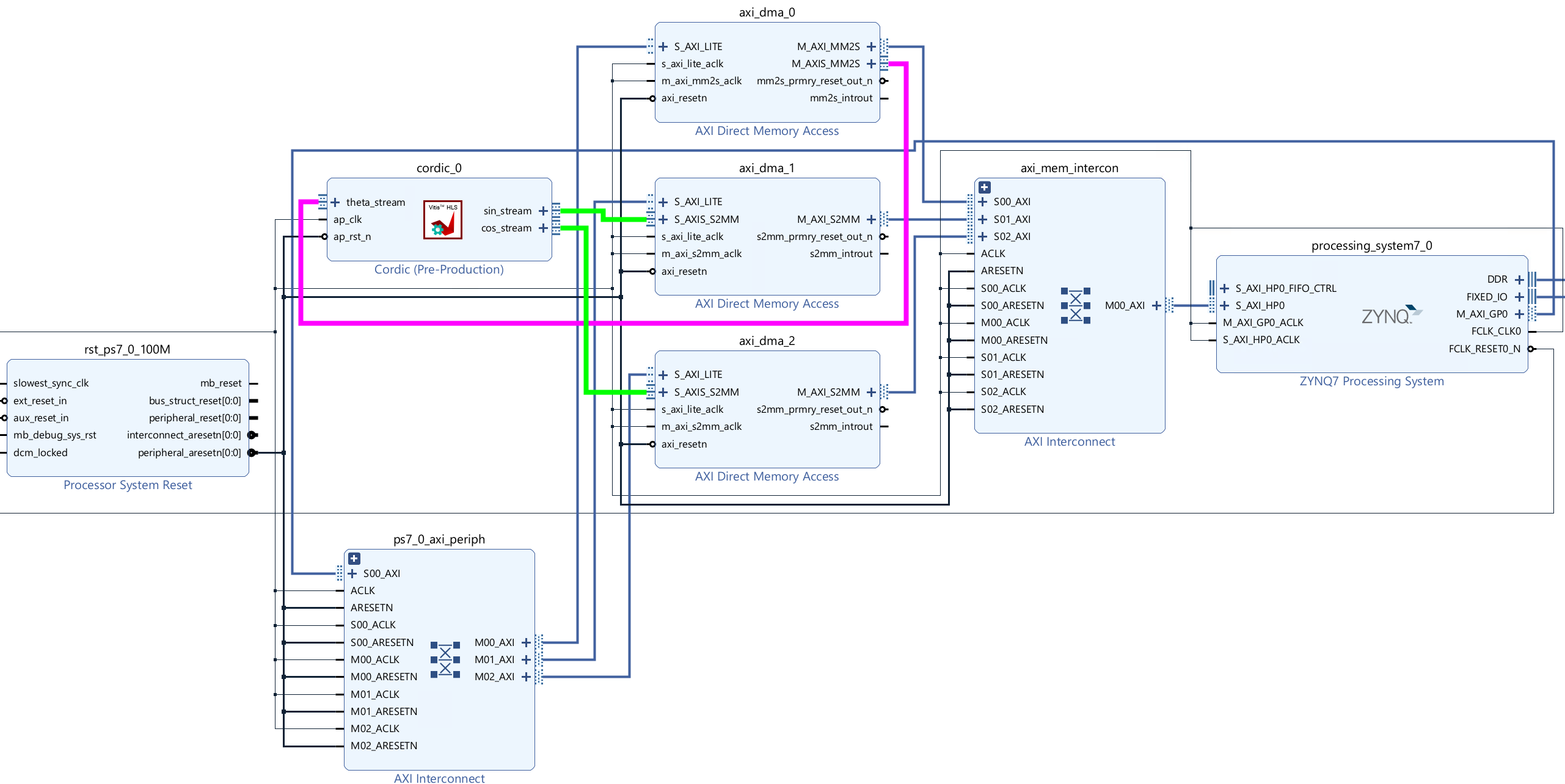Select M02_ARESETN pin on ps7_0_axi_periph
The width and height of the screenshot is (1565, 784).
(384, 746)
